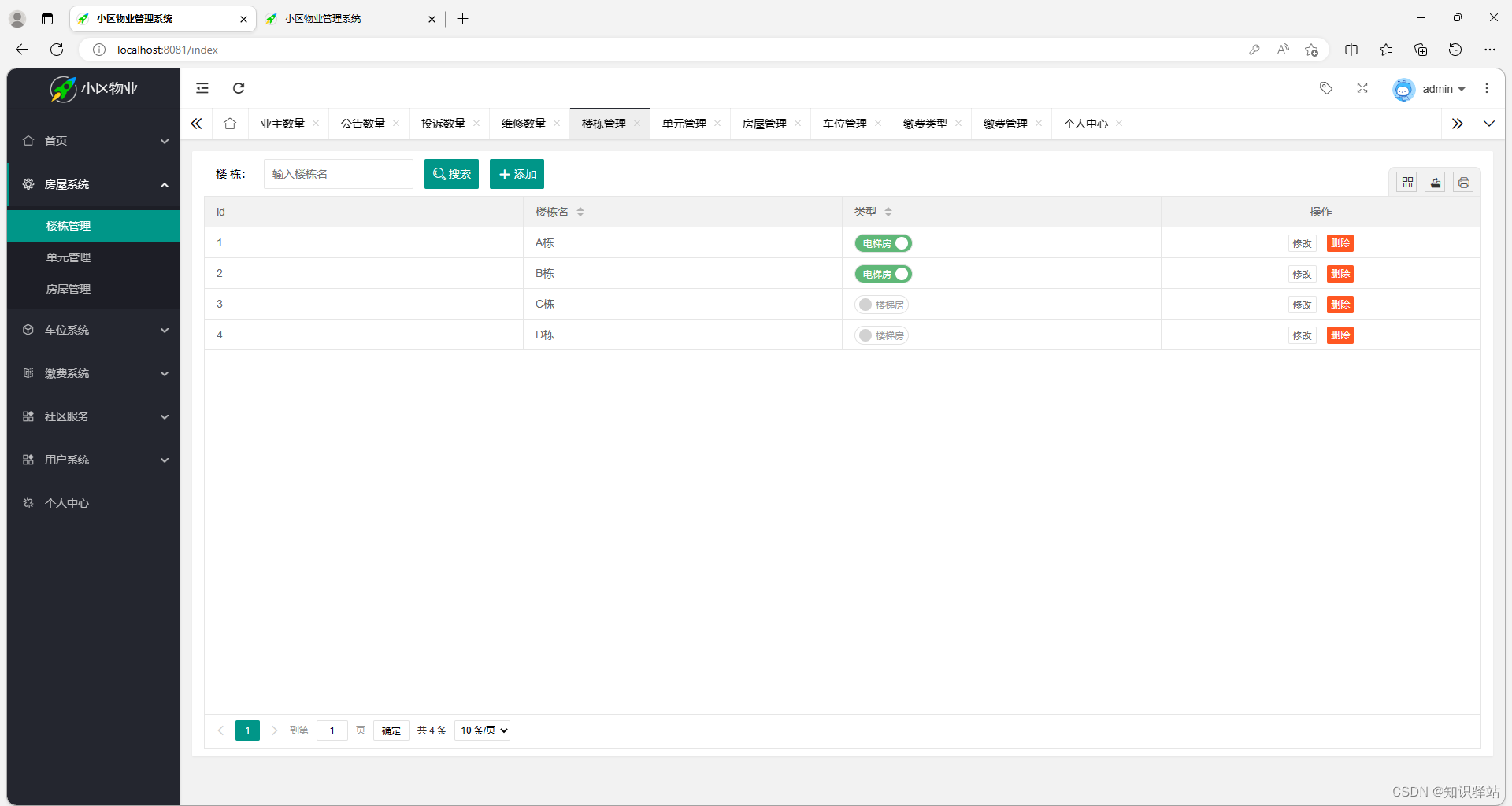Click the print table icon
Screen dimensions: 1512x806
pyautogui.click(x=1464, y=182)
